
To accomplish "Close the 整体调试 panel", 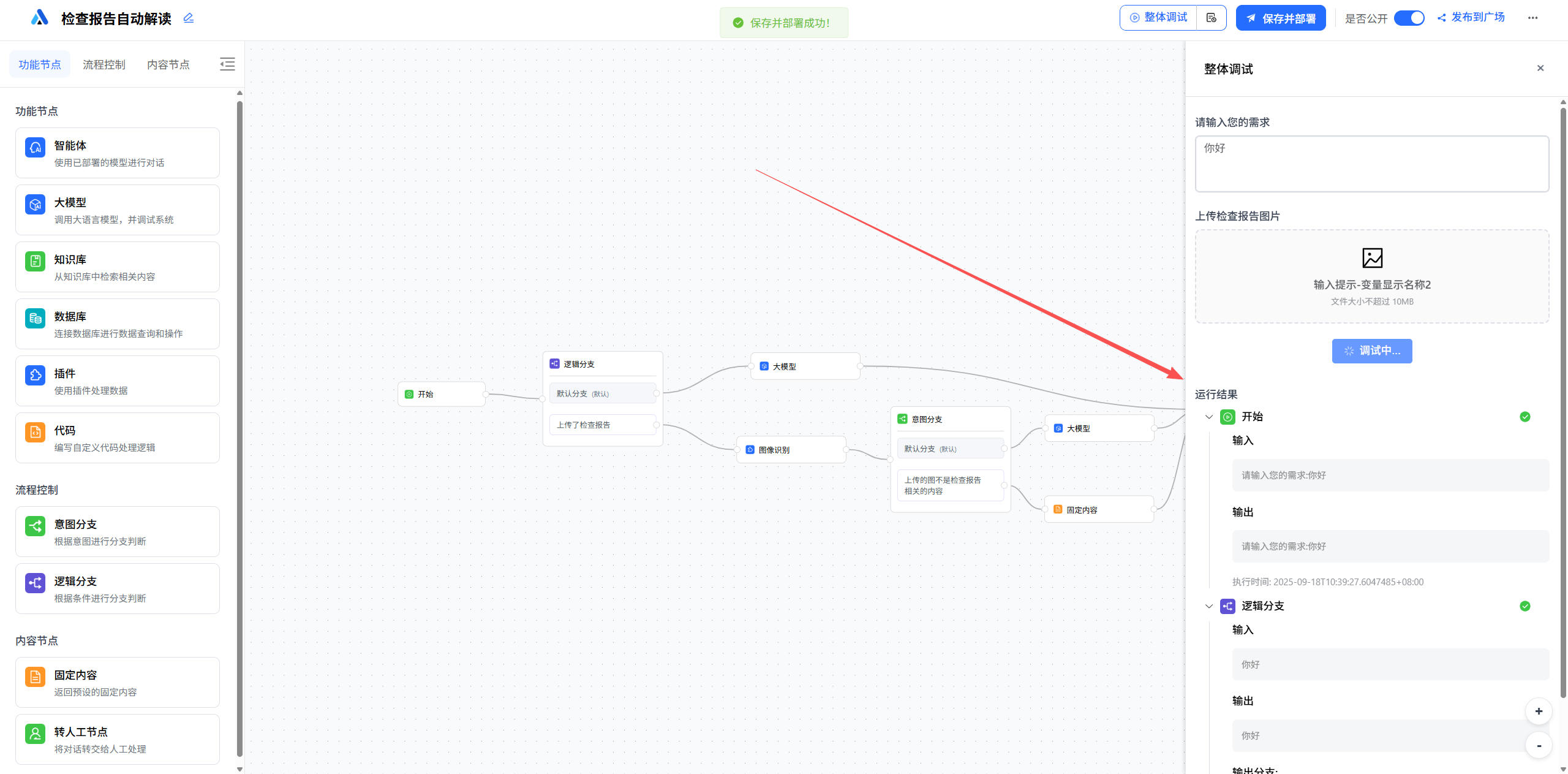I will tap(1540, 68).
